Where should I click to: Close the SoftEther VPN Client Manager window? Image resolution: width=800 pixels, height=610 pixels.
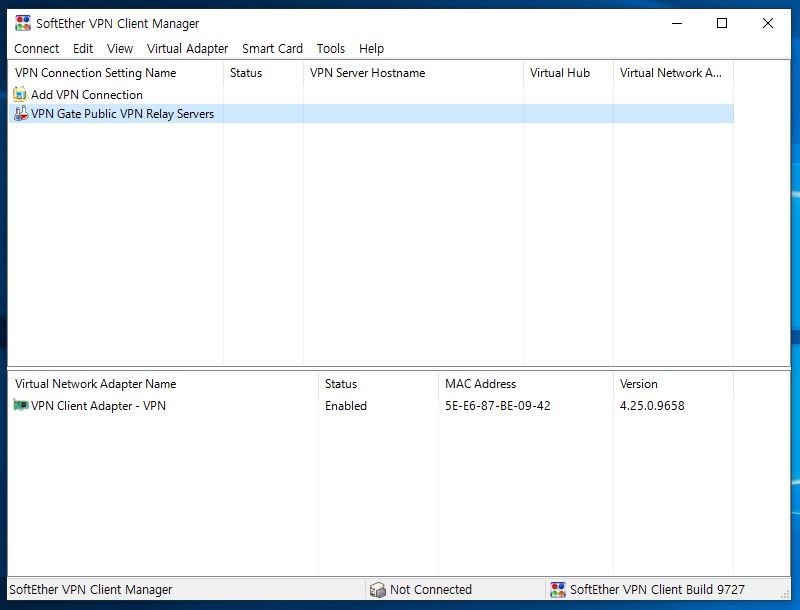(768, 23)
